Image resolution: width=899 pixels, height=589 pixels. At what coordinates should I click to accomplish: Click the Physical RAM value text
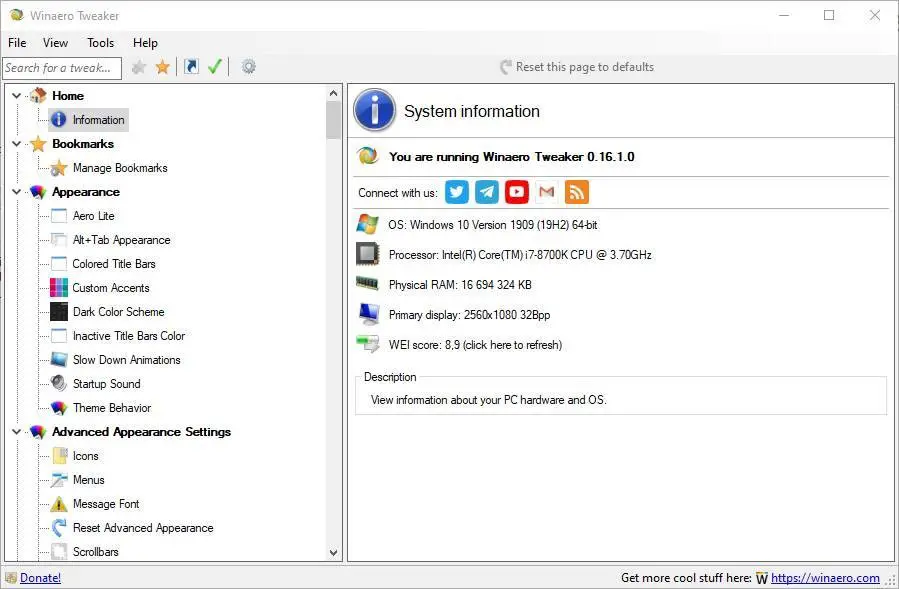click(x=460, y=285)
